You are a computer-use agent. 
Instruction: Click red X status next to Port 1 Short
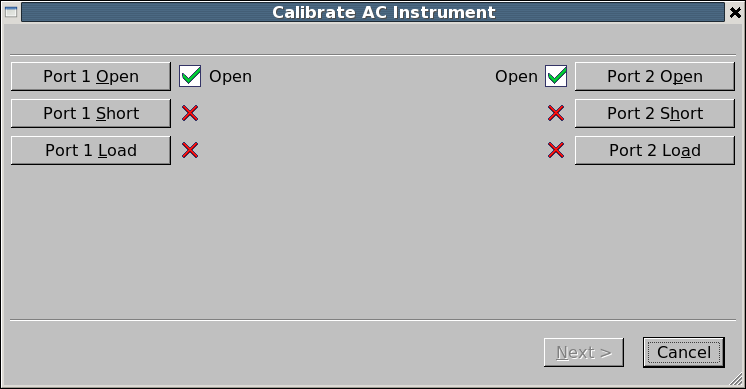pyautogui.click(x=190, y=113)
